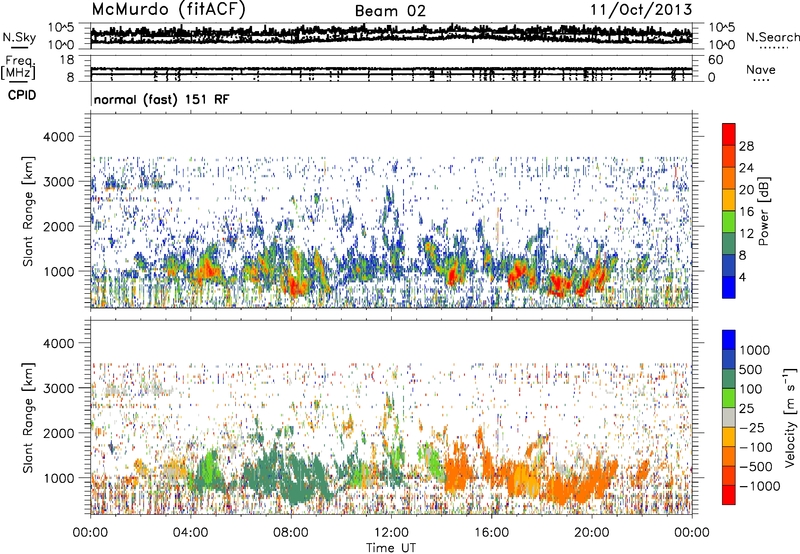The height and width of the screenshot is (554, 800).
Task: Select the '18' tick on the frequency axis
Action: pyautogui.click(x=67, y=60)
